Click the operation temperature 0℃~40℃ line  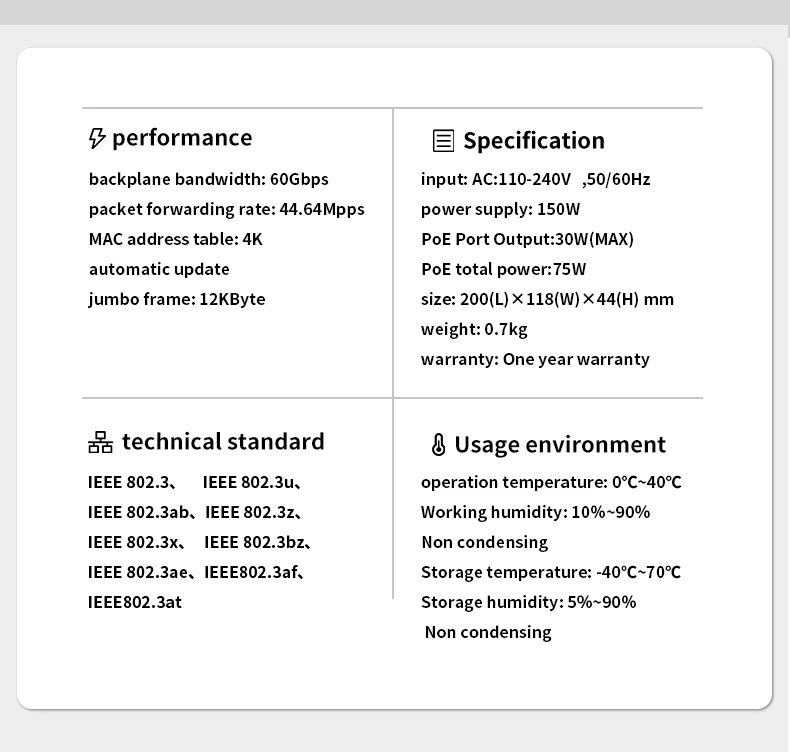click(x=551, y=483)
